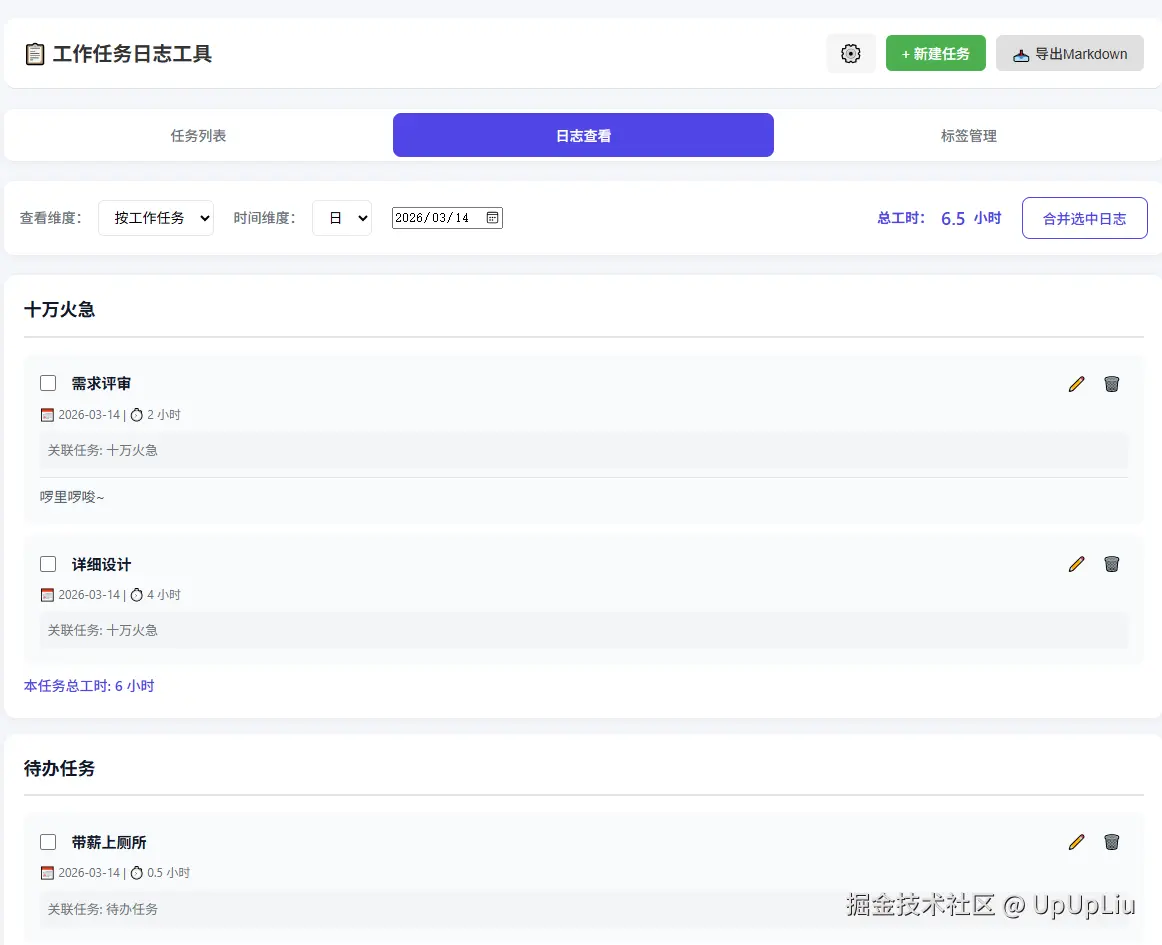Open the 查看维度 dropdown showing 按工作任务
The image size is (1162, 945).
(156, 218)
